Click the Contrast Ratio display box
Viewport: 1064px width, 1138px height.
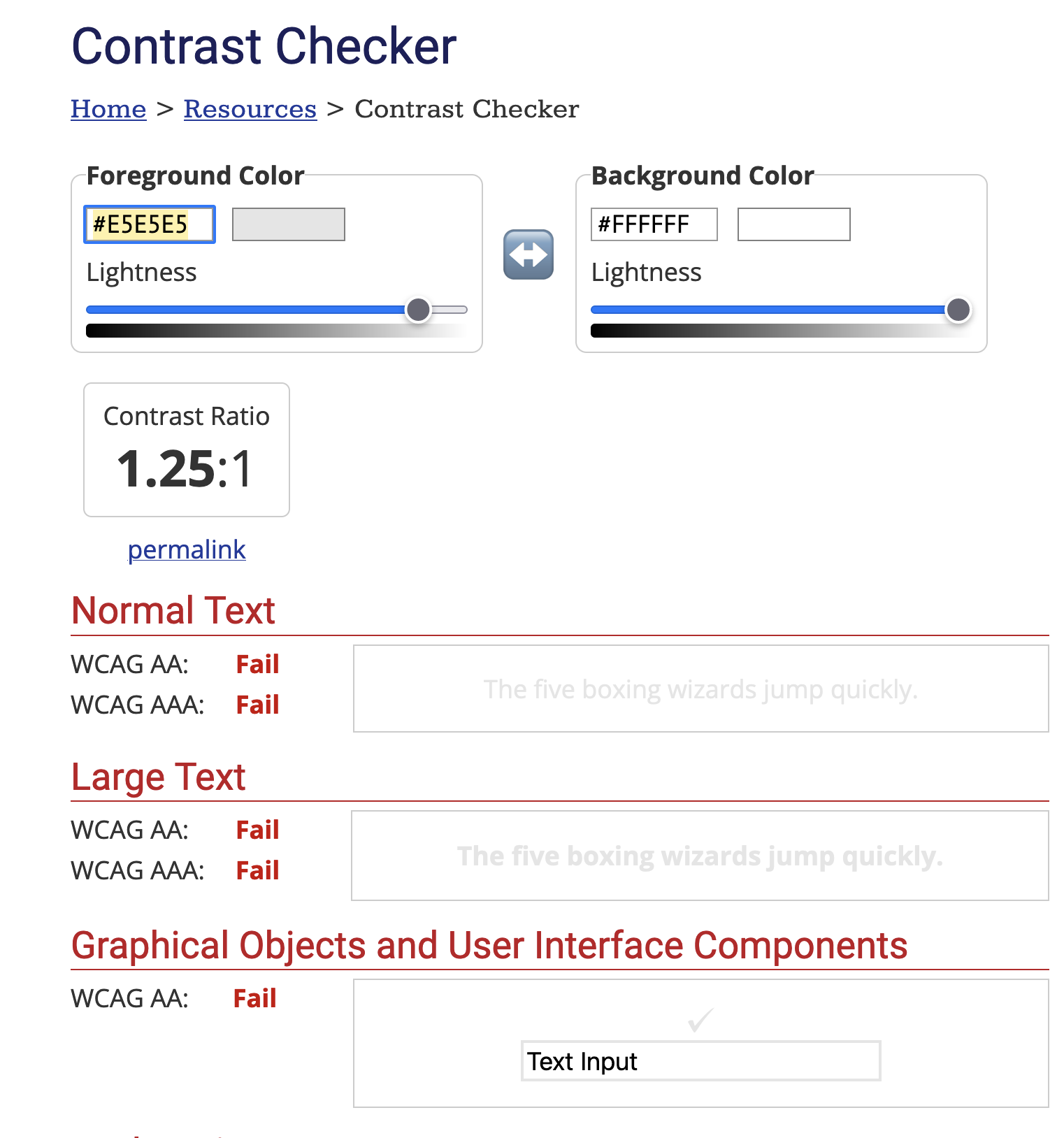[185, 449]
